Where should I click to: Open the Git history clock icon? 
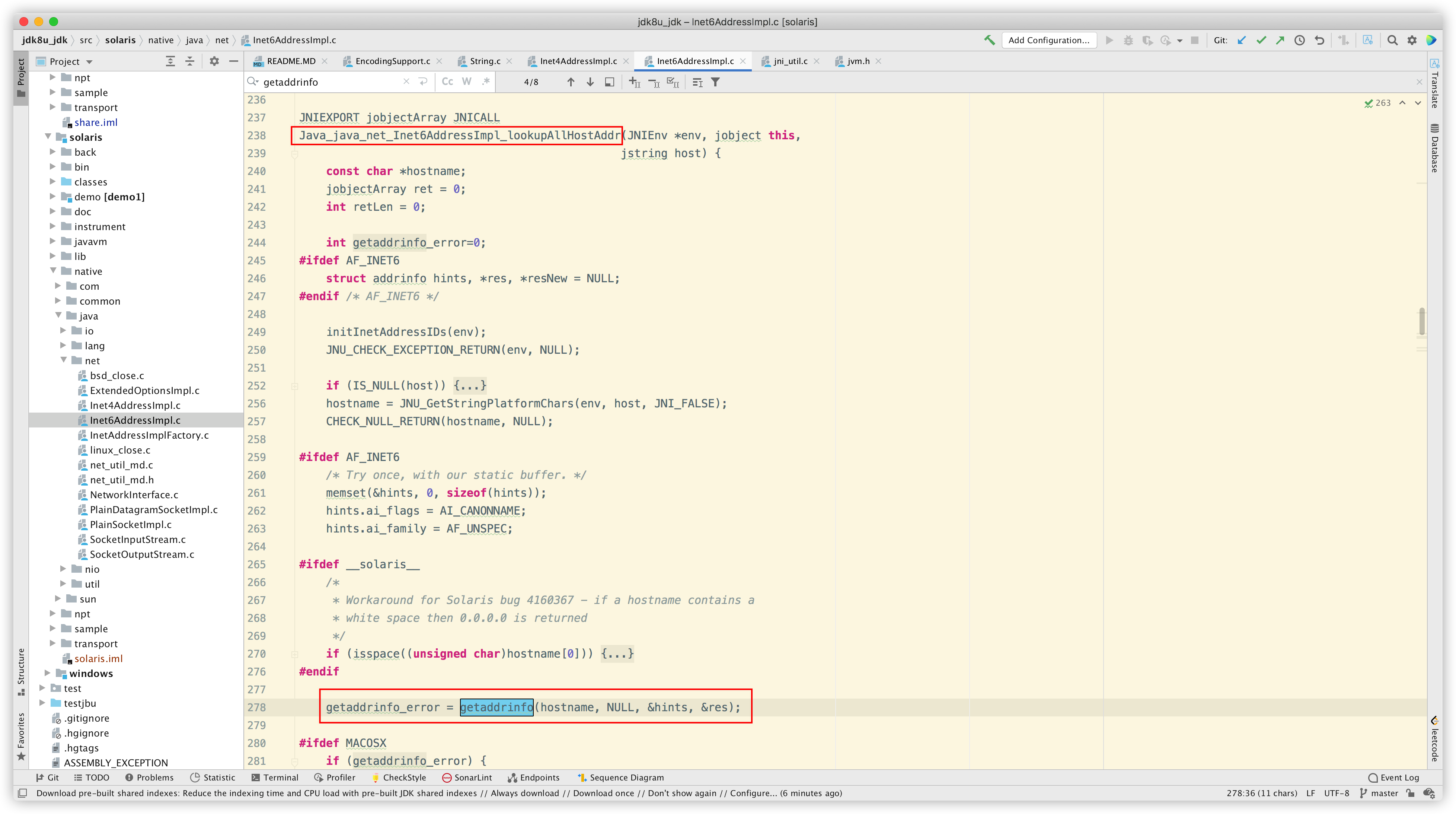[x=1299, y=40]
